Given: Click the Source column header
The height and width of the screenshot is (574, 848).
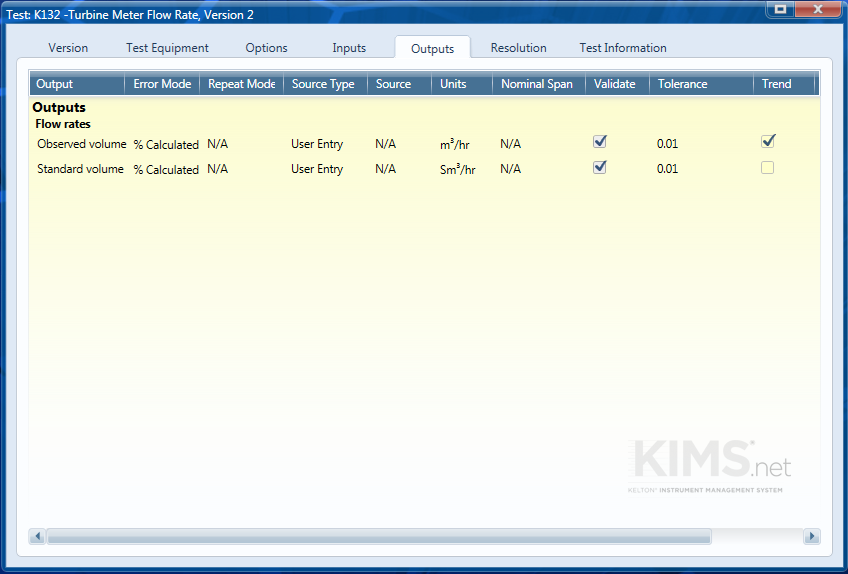Looking at the screenshot, I should 399,84.
